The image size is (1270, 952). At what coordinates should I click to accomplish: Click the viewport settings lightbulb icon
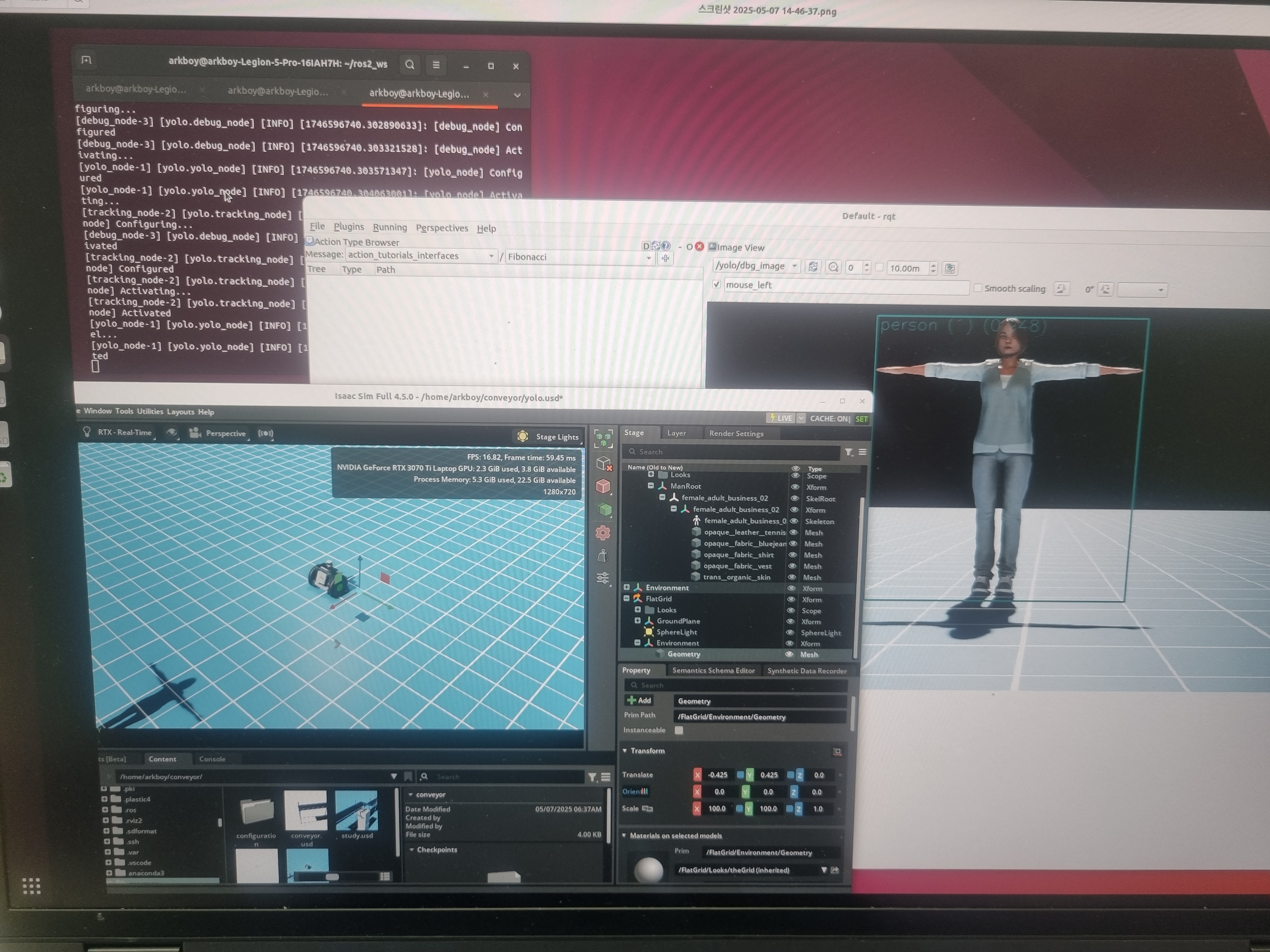87,432
